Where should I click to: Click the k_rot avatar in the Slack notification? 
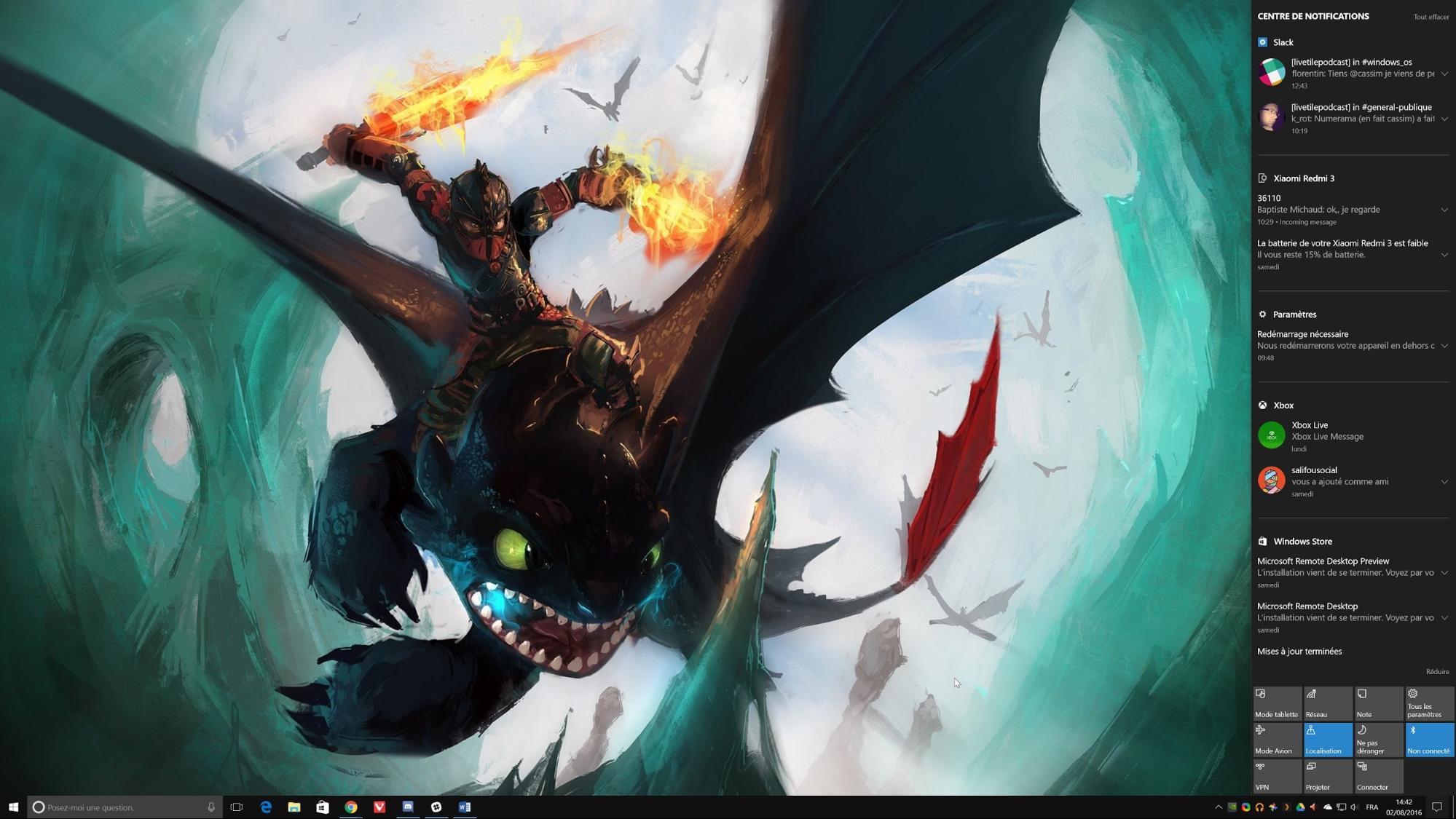pos(1272,117)
